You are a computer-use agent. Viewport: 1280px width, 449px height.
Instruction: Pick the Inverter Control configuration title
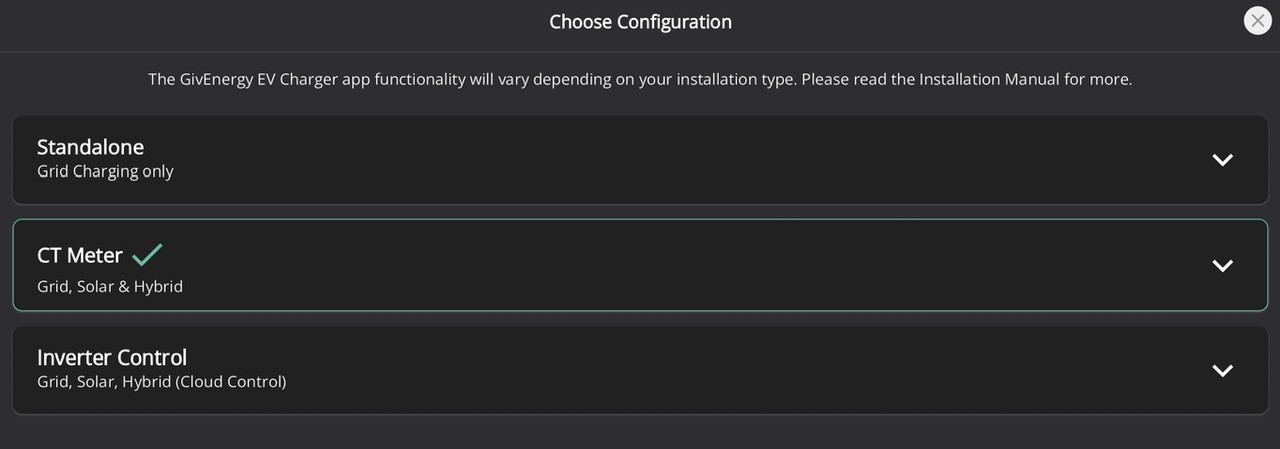tap(112, 357)
